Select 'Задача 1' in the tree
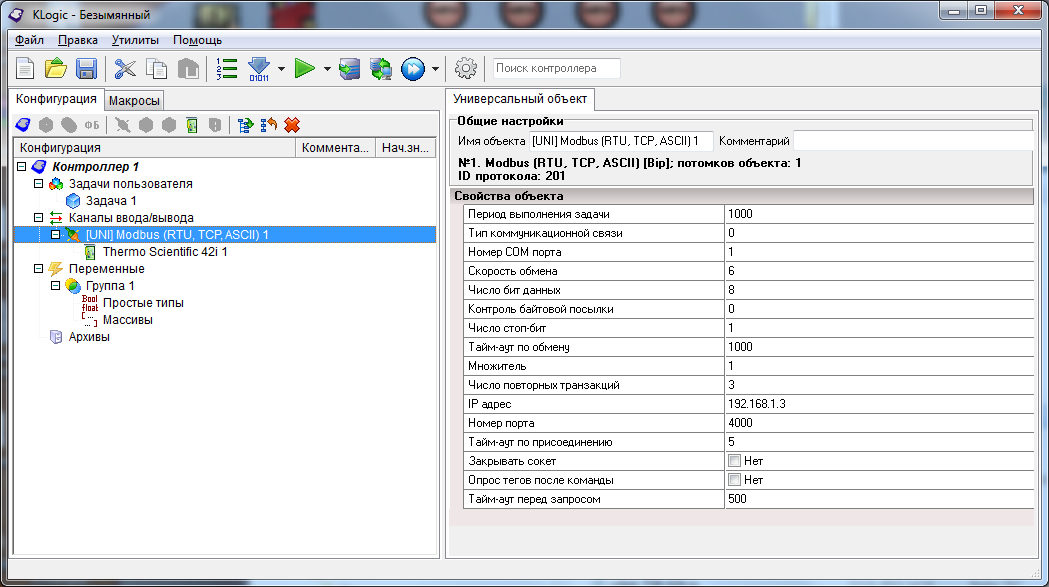The image size is (1049, 587). (x=111, y=201)
